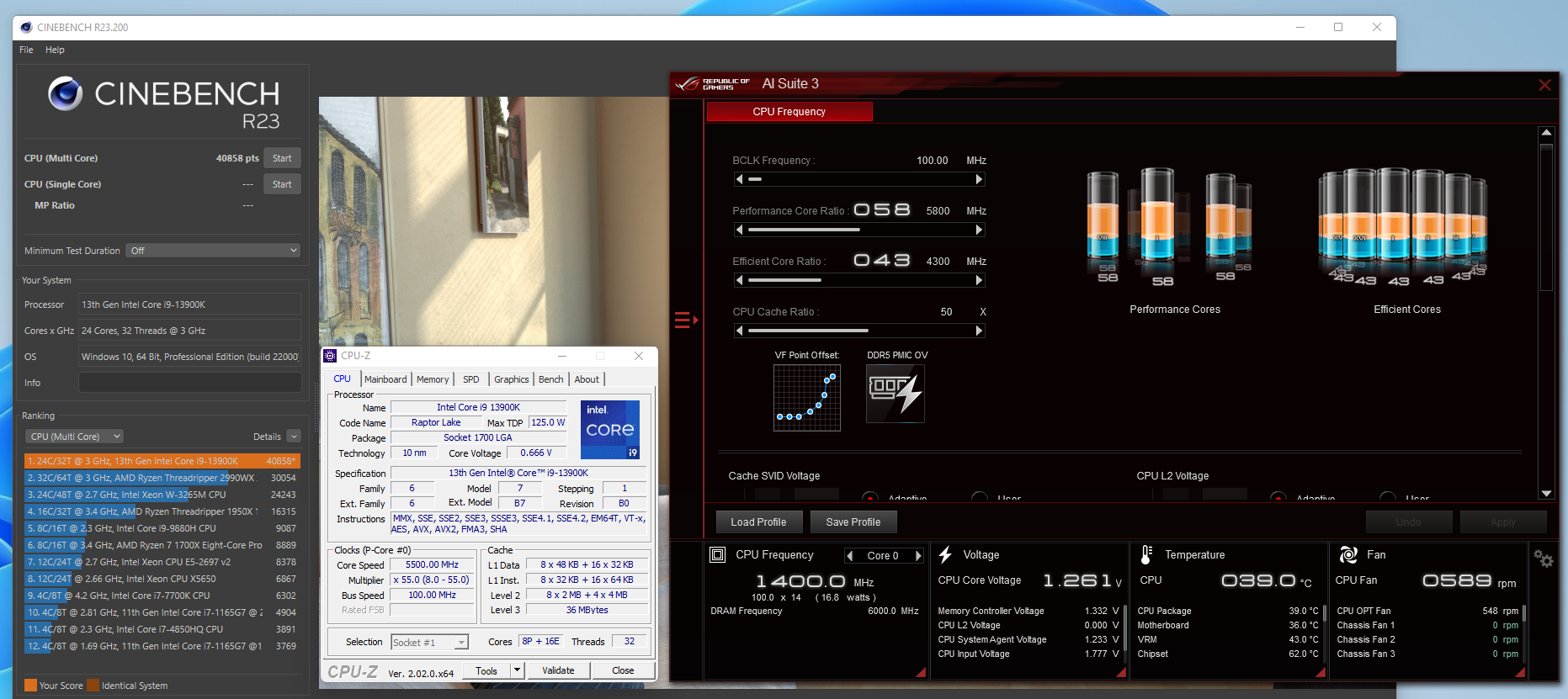Click the CPU Frequency chip icon
The image size is (1568, 699).
pyautogui.click(x=718, y=555)
